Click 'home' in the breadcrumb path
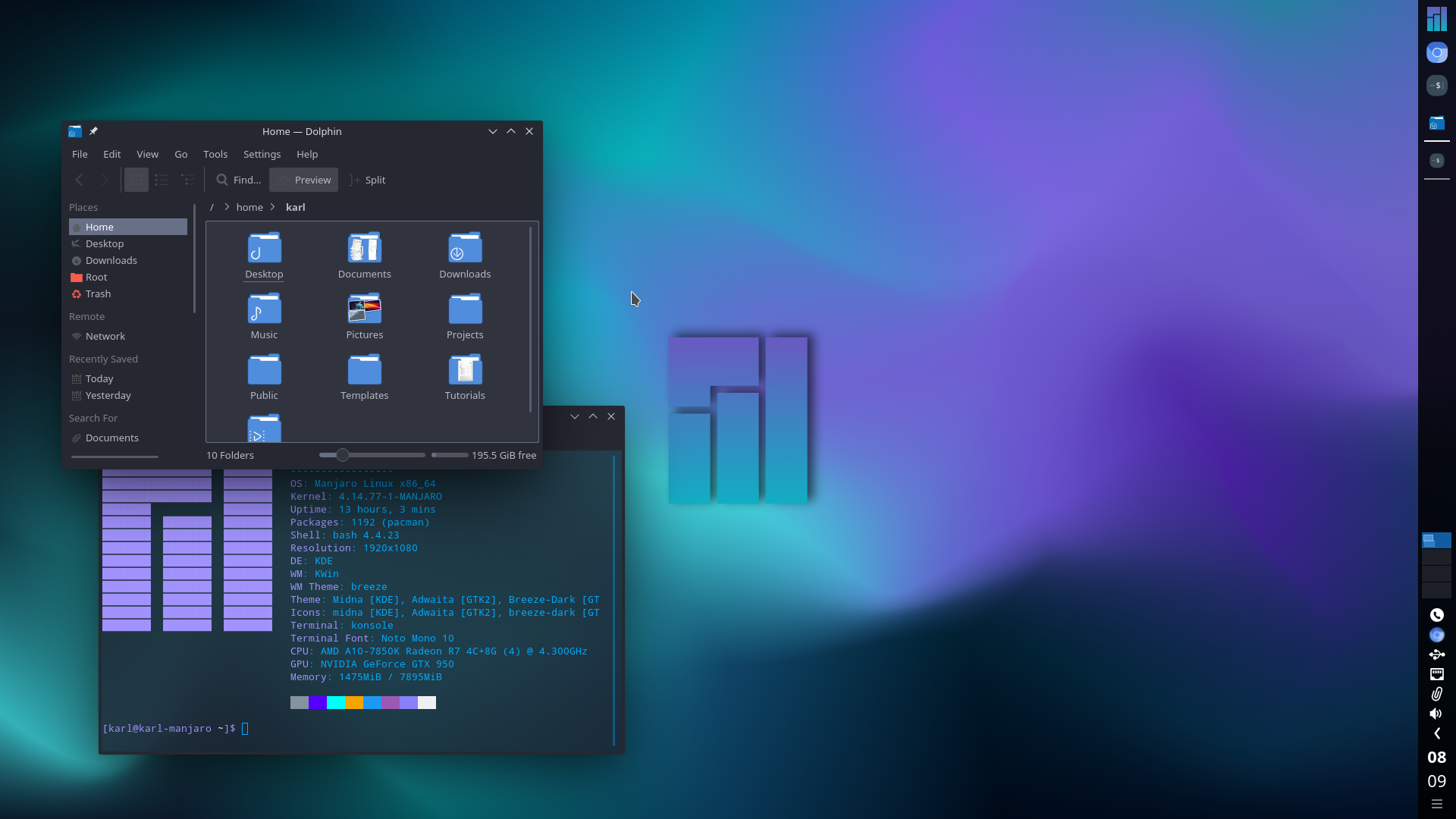The image size is (1456, 819). pyautogui.click(x=249, y=207)
